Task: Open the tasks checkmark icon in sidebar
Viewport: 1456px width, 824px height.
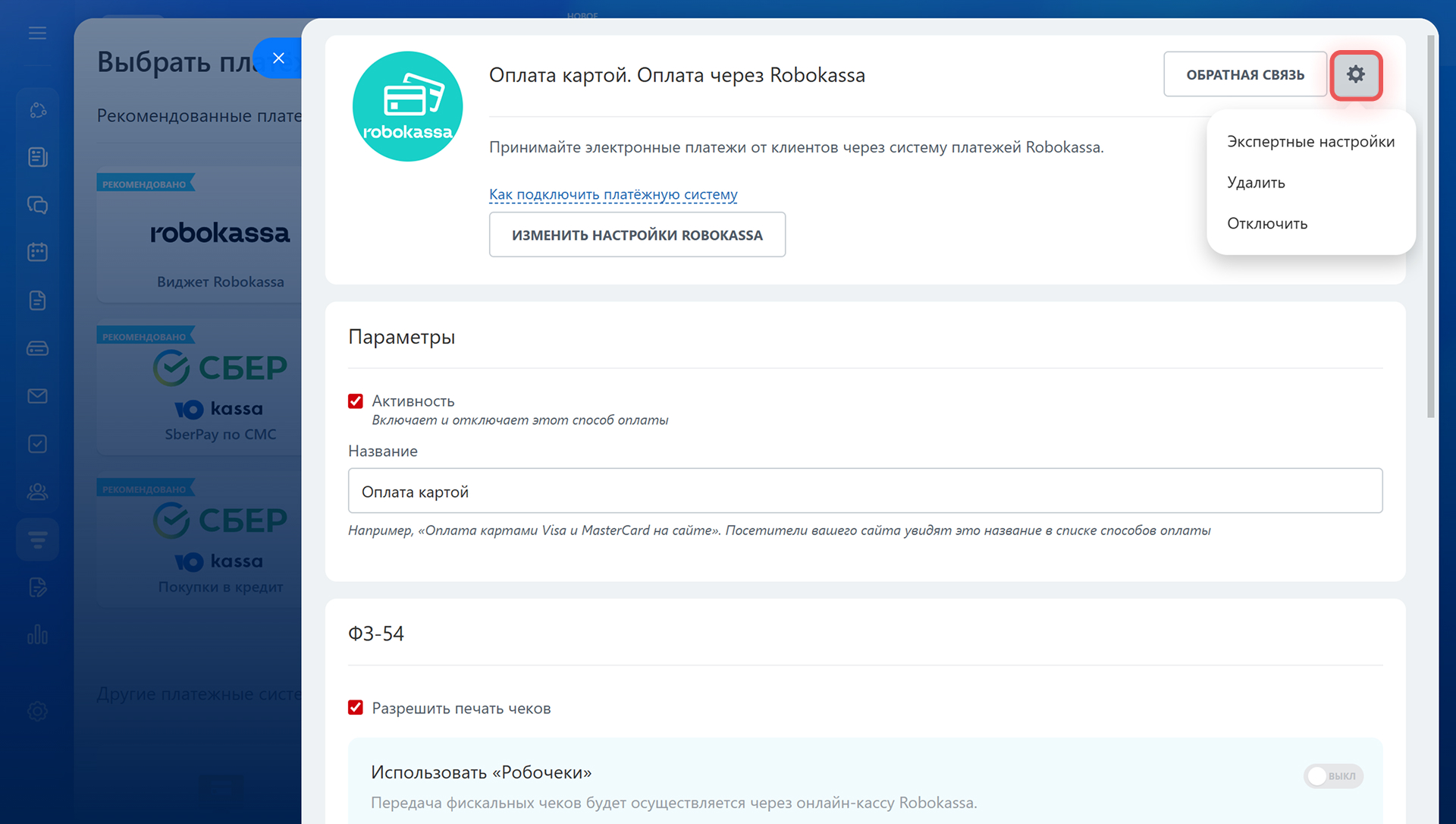Action: click(x=37, y=444)
